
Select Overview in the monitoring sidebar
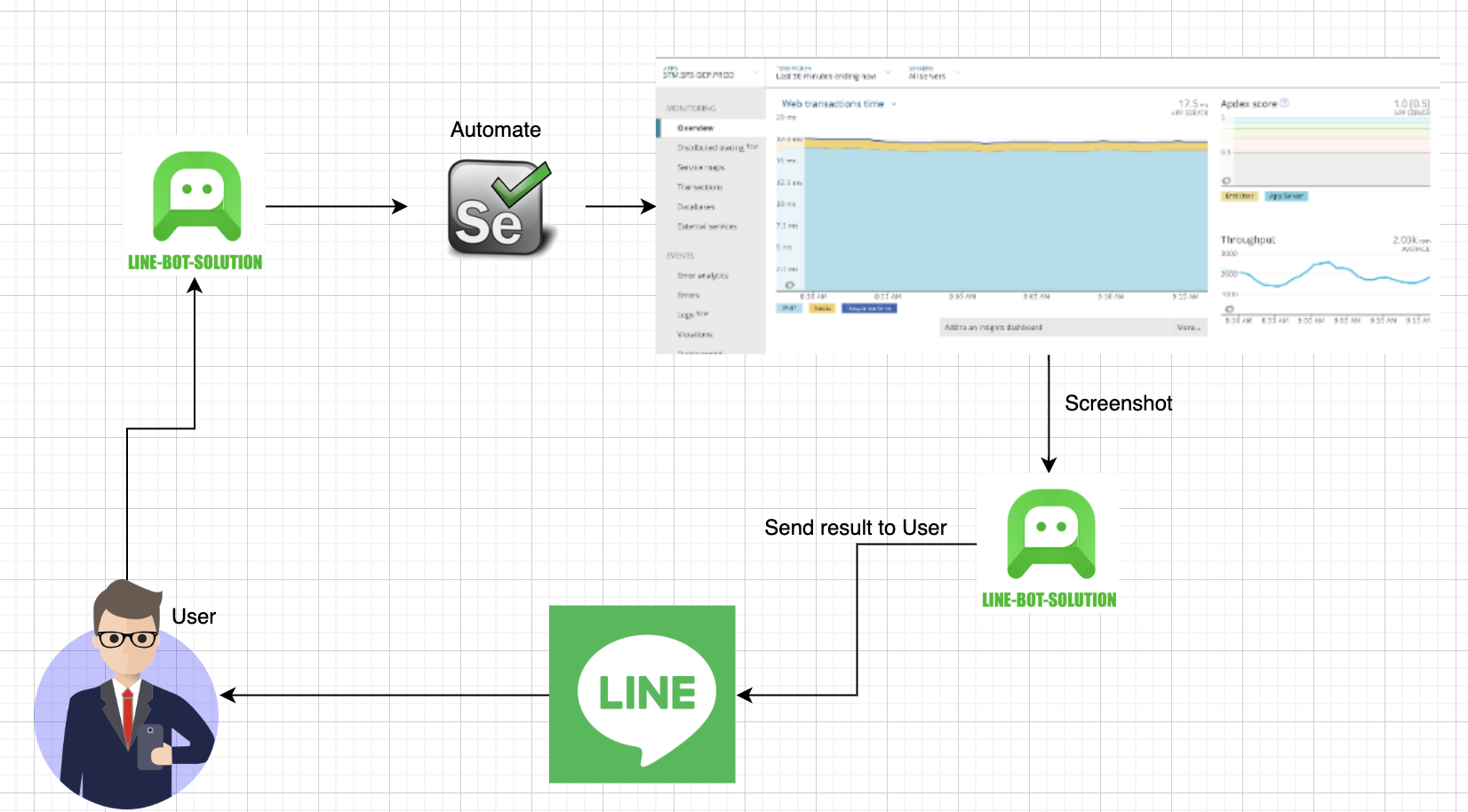(x=695, y=128)
